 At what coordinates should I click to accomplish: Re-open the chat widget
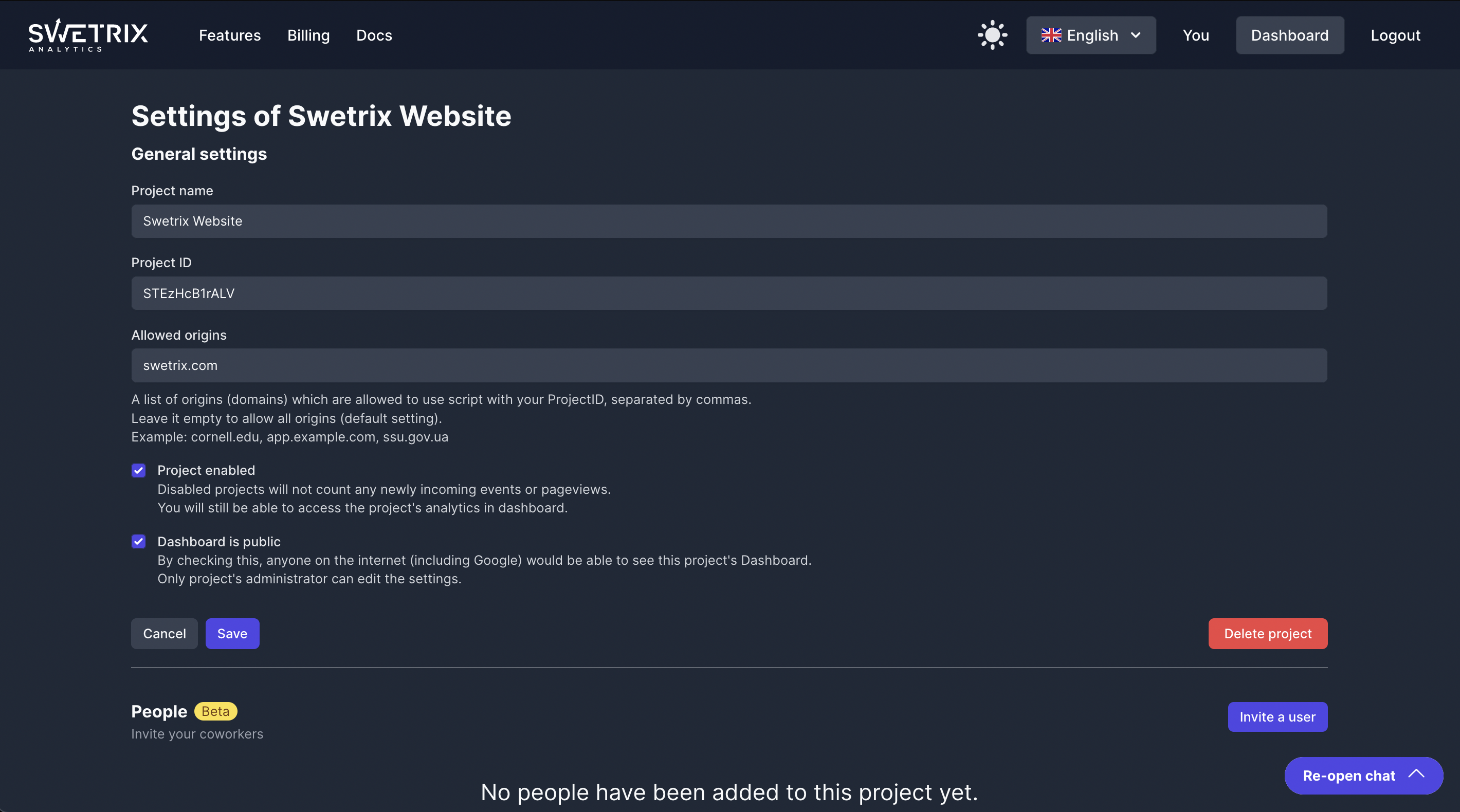click(1364, 776)
